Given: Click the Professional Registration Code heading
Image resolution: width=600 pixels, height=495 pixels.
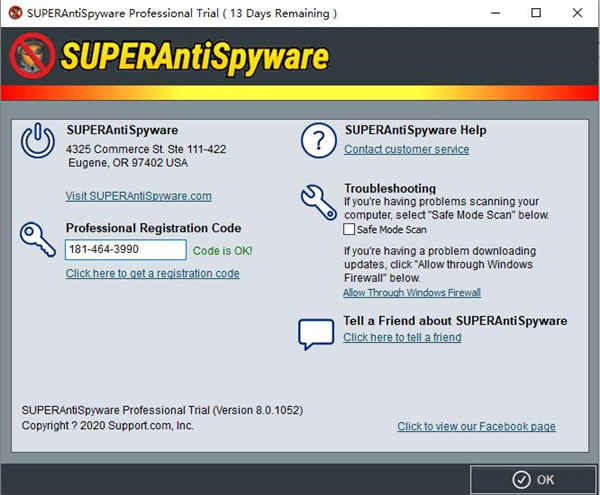Looking at the screenshot, I should (153, 228).
